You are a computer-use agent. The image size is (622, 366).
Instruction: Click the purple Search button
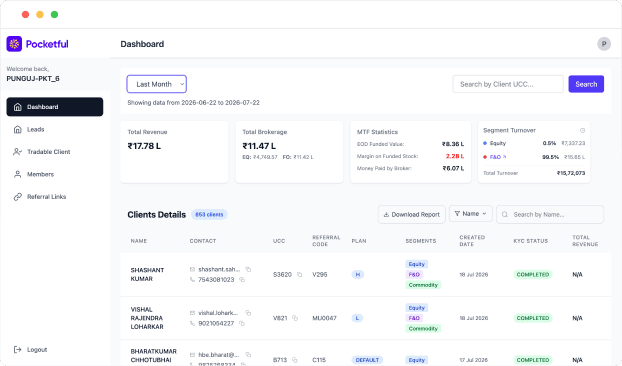click(586, 84)
